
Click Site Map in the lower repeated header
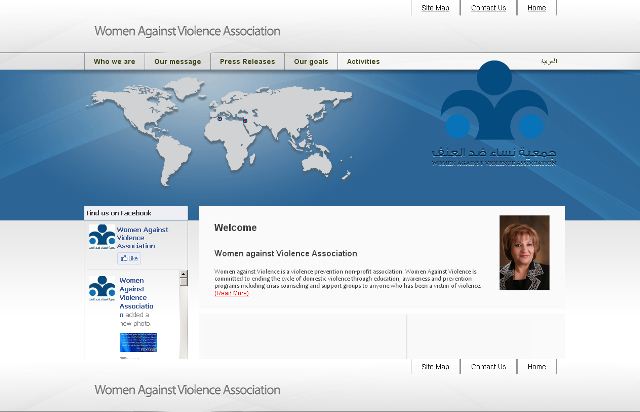tap(436, 367)
